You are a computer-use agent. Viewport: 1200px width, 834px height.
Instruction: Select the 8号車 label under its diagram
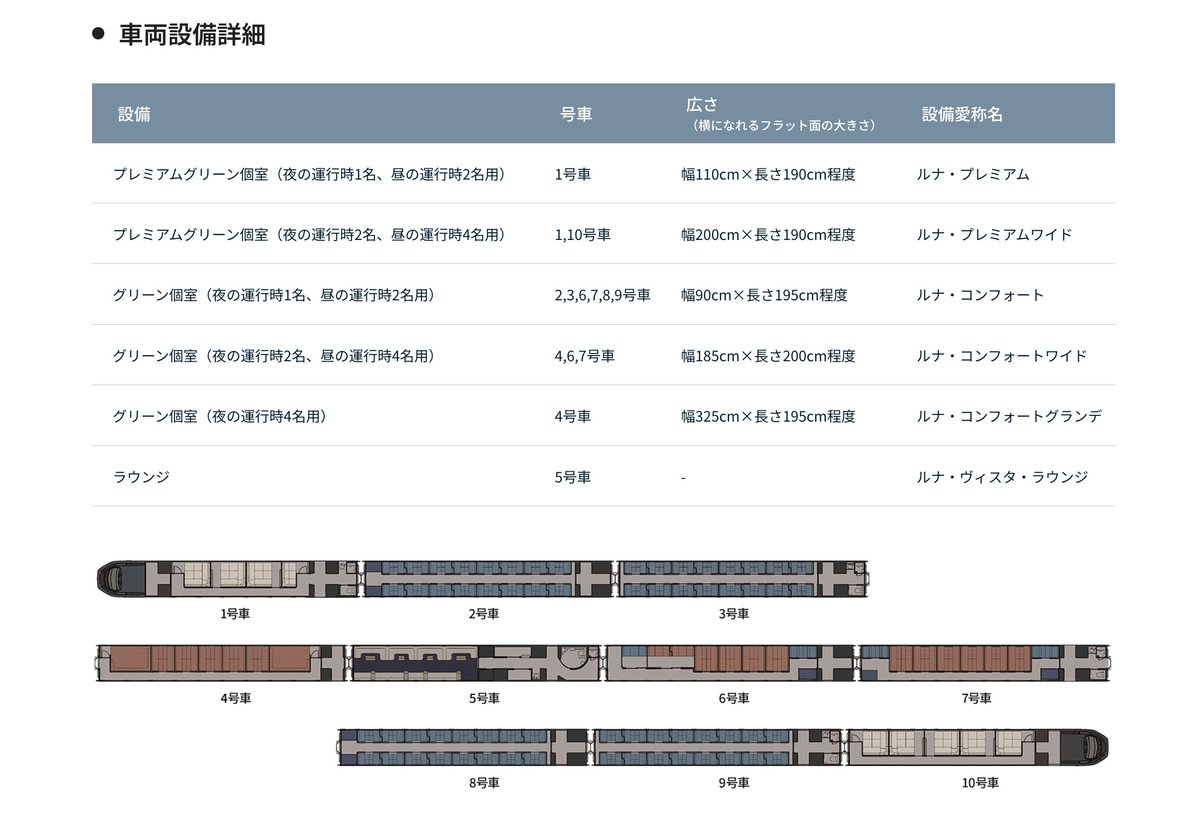tap(484, 783)
